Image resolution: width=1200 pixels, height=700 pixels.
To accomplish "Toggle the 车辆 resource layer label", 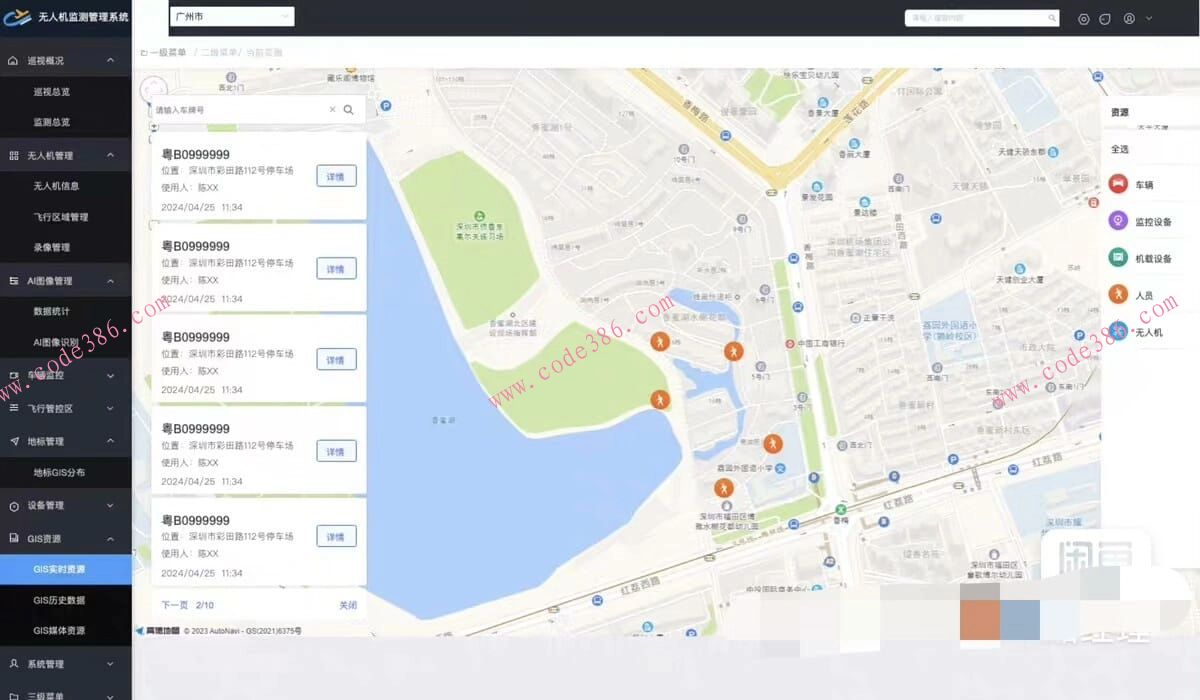I will [x=1144, y=186].
